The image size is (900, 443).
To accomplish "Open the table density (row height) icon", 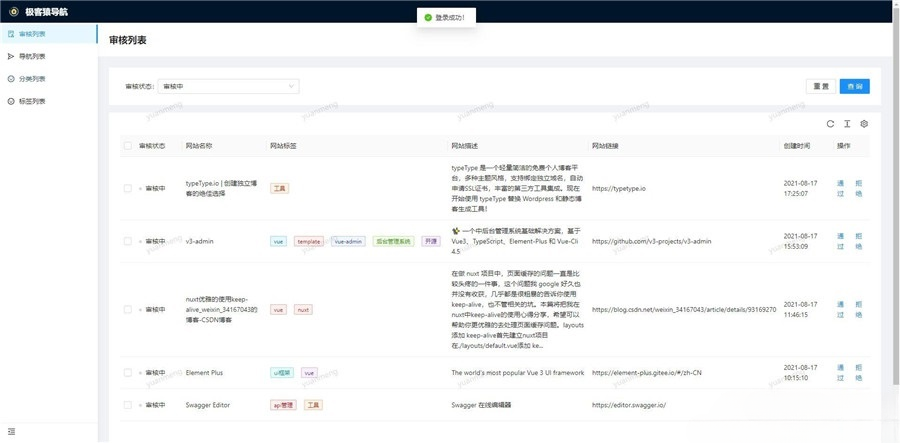I will tap(846, 124).
